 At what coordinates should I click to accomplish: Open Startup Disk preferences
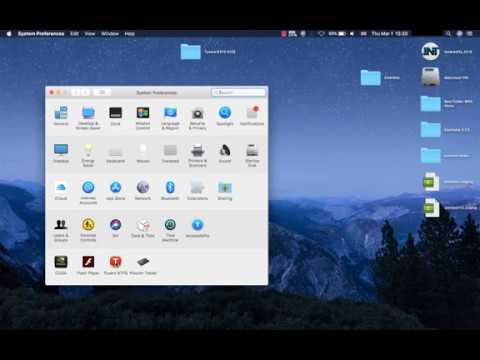pos(252,155)
